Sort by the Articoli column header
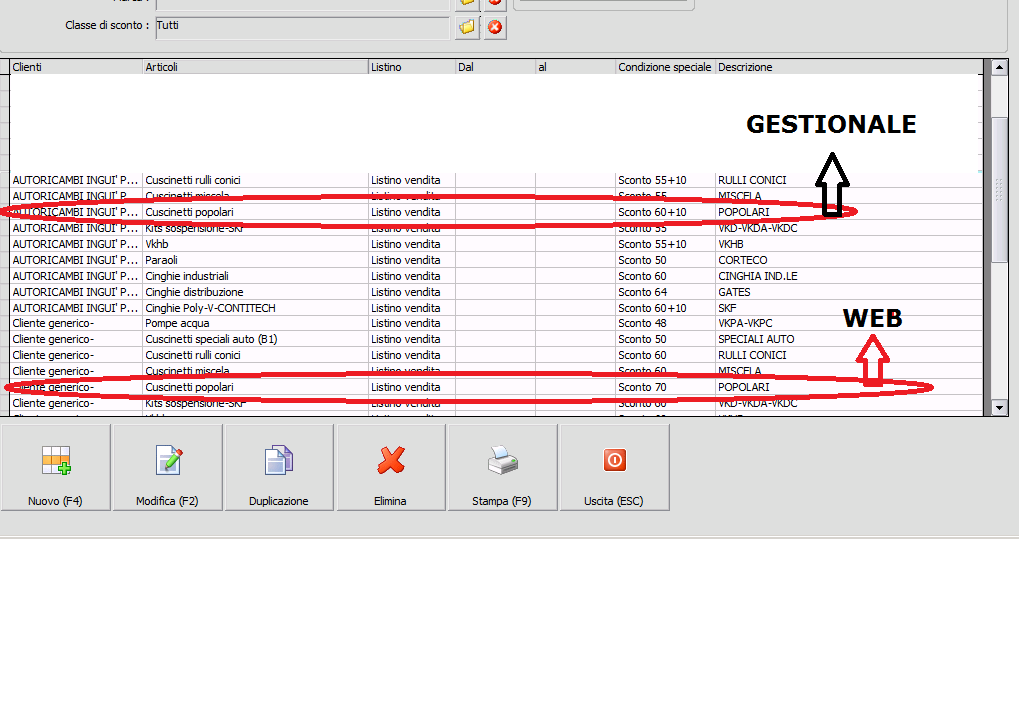Screen dimensions: 1024x728 click(255, 67)
